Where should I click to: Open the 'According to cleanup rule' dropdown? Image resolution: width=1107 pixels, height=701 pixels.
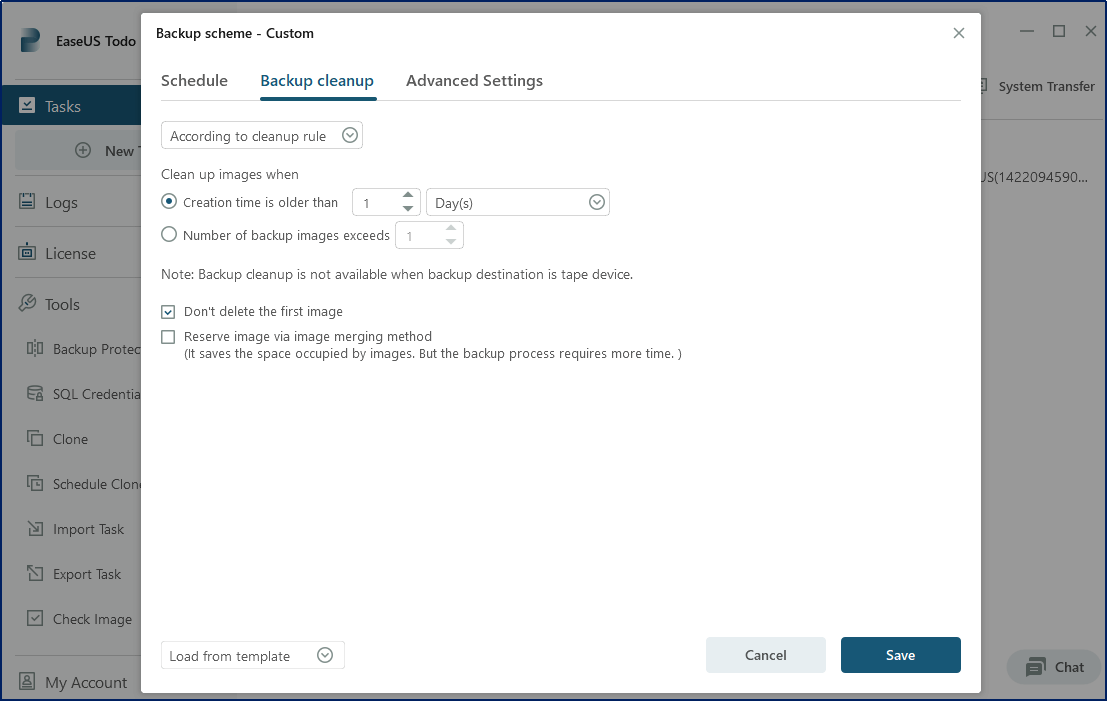coord(262,136)
